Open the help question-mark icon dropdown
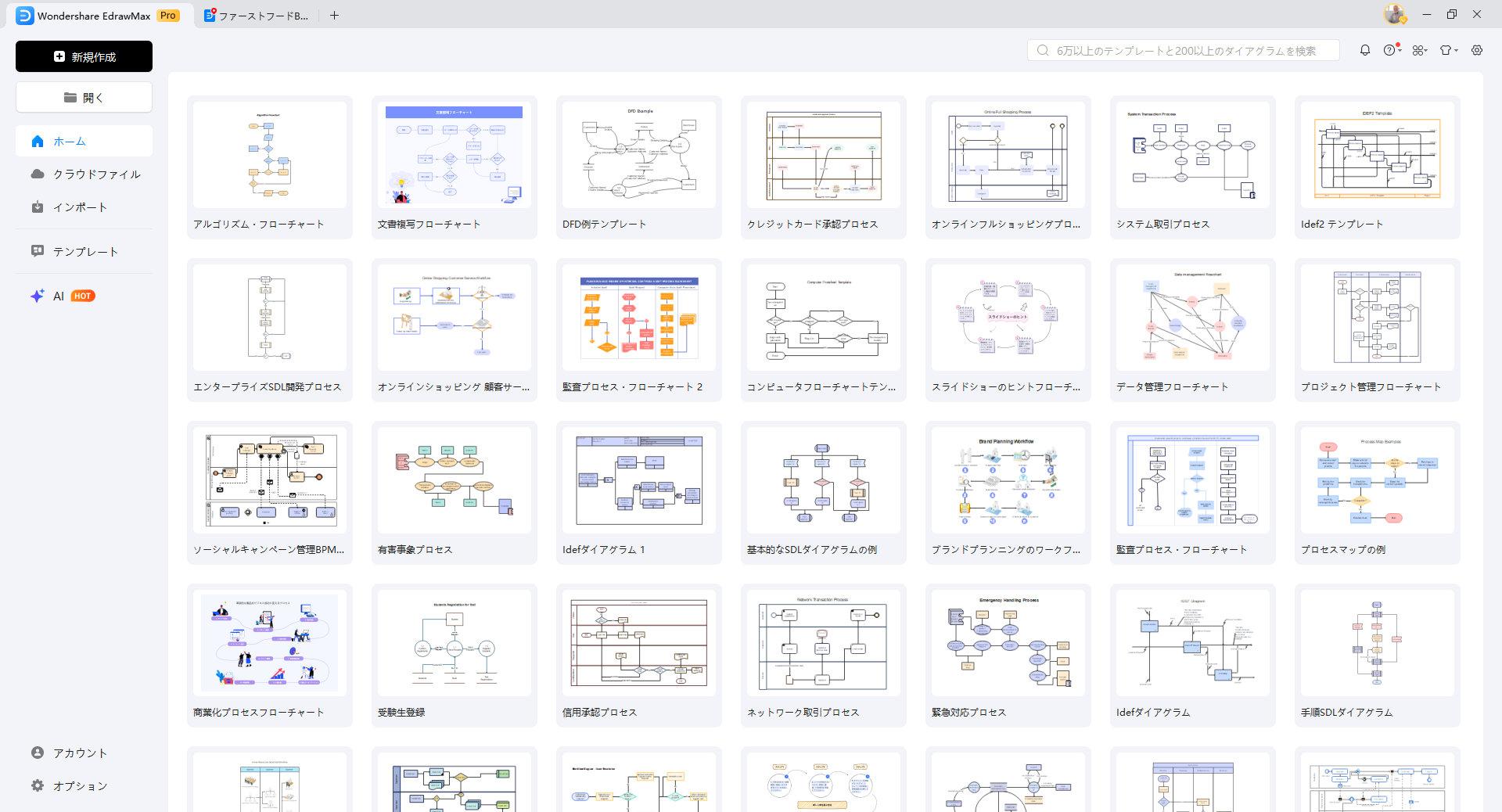 click(1392, 50)
